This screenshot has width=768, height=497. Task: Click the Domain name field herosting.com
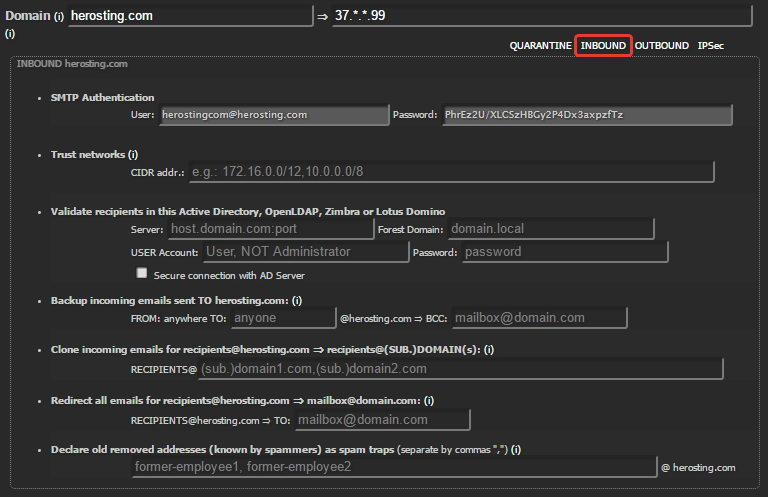[x=190, y=16]
